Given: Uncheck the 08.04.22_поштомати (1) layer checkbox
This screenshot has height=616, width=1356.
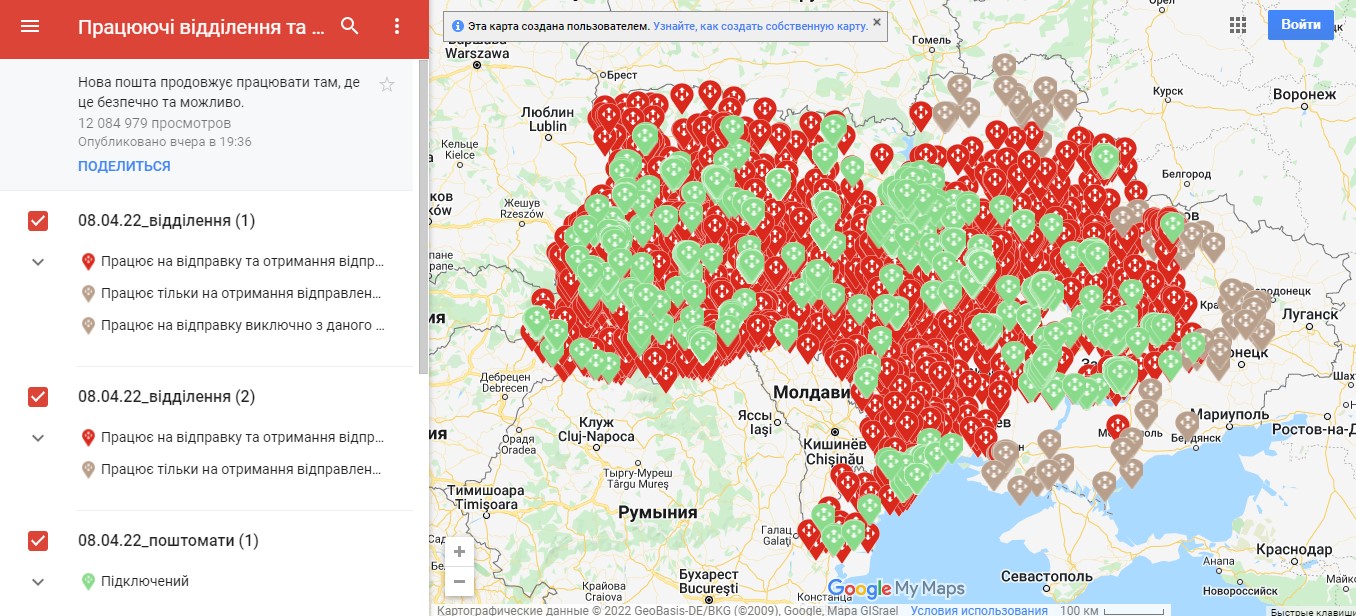Looking at the screenshot, I should click(x=38, y=541).
